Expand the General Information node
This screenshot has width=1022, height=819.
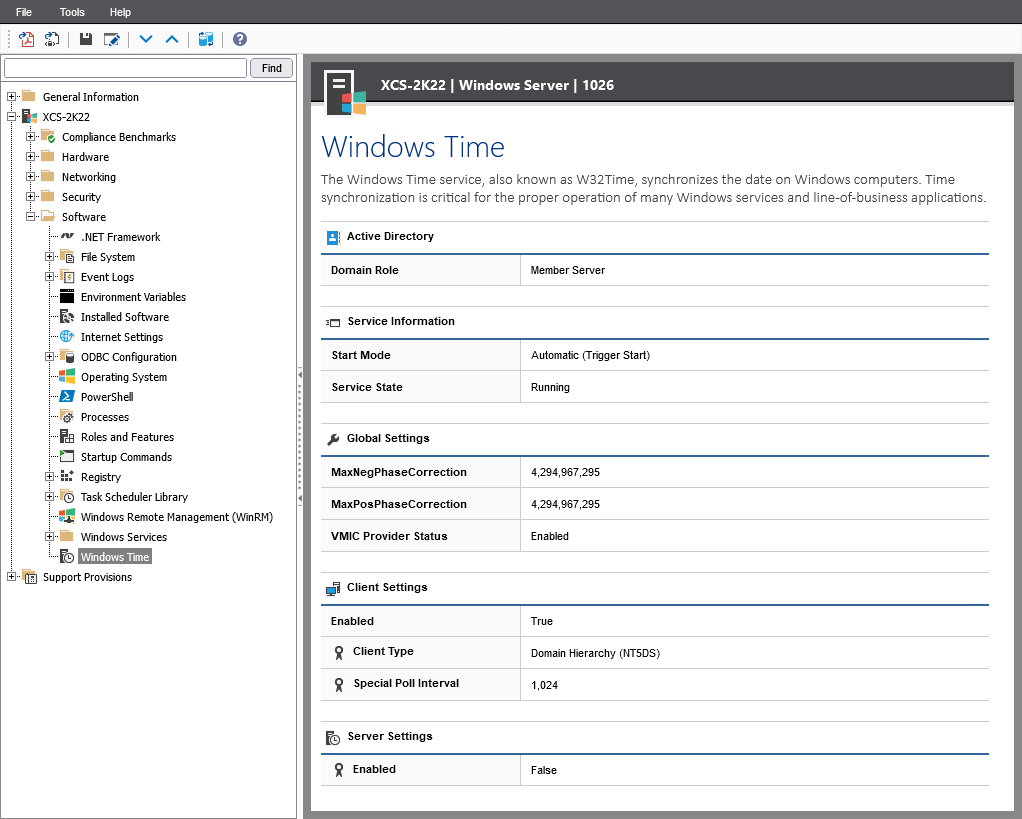tap(11, 96)
